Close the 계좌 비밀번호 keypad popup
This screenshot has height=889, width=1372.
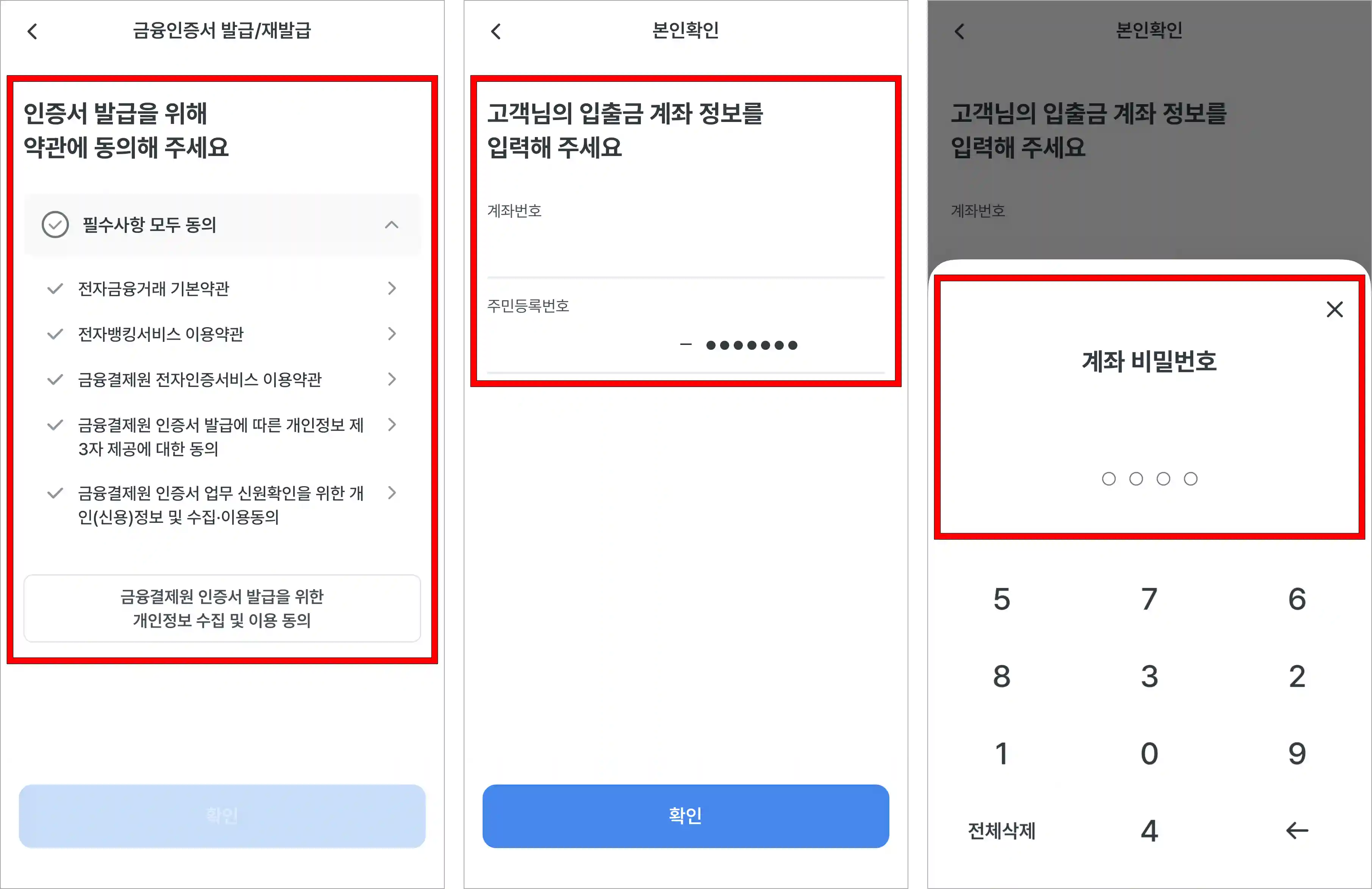(1334, 309)
